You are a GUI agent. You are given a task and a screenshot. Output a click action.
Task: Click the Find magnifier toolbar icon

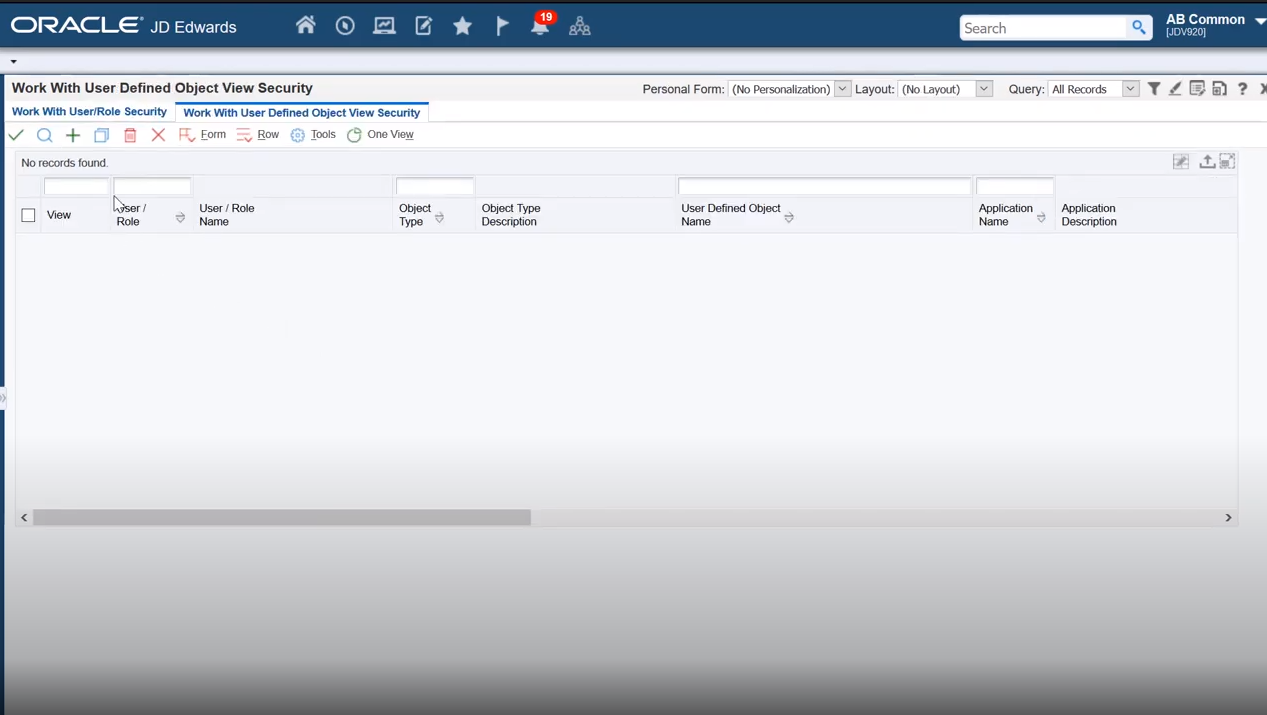44,135
